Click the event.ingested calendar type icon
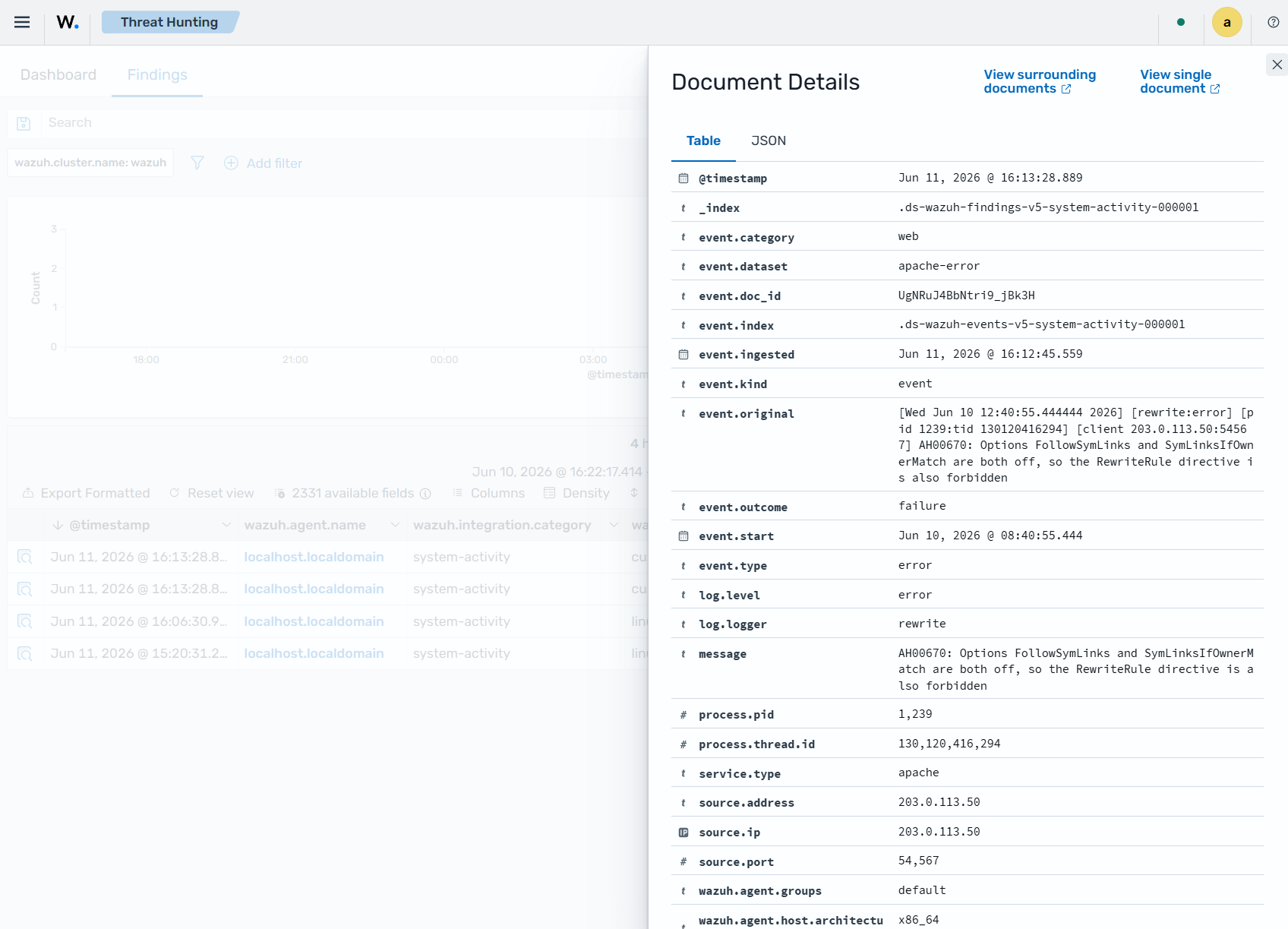Image resolution: width=1288 pixels, height=929 pixels. 683,355
